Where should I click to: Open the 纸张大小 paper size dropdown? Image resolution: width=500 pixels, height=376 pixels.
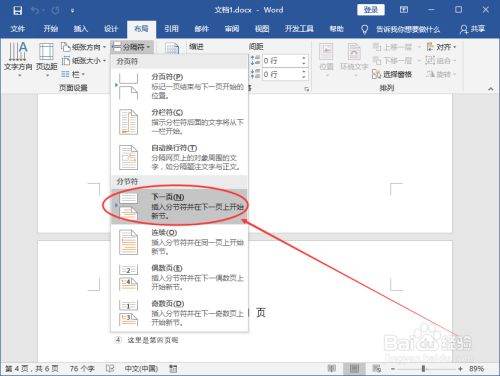[83, 61]
